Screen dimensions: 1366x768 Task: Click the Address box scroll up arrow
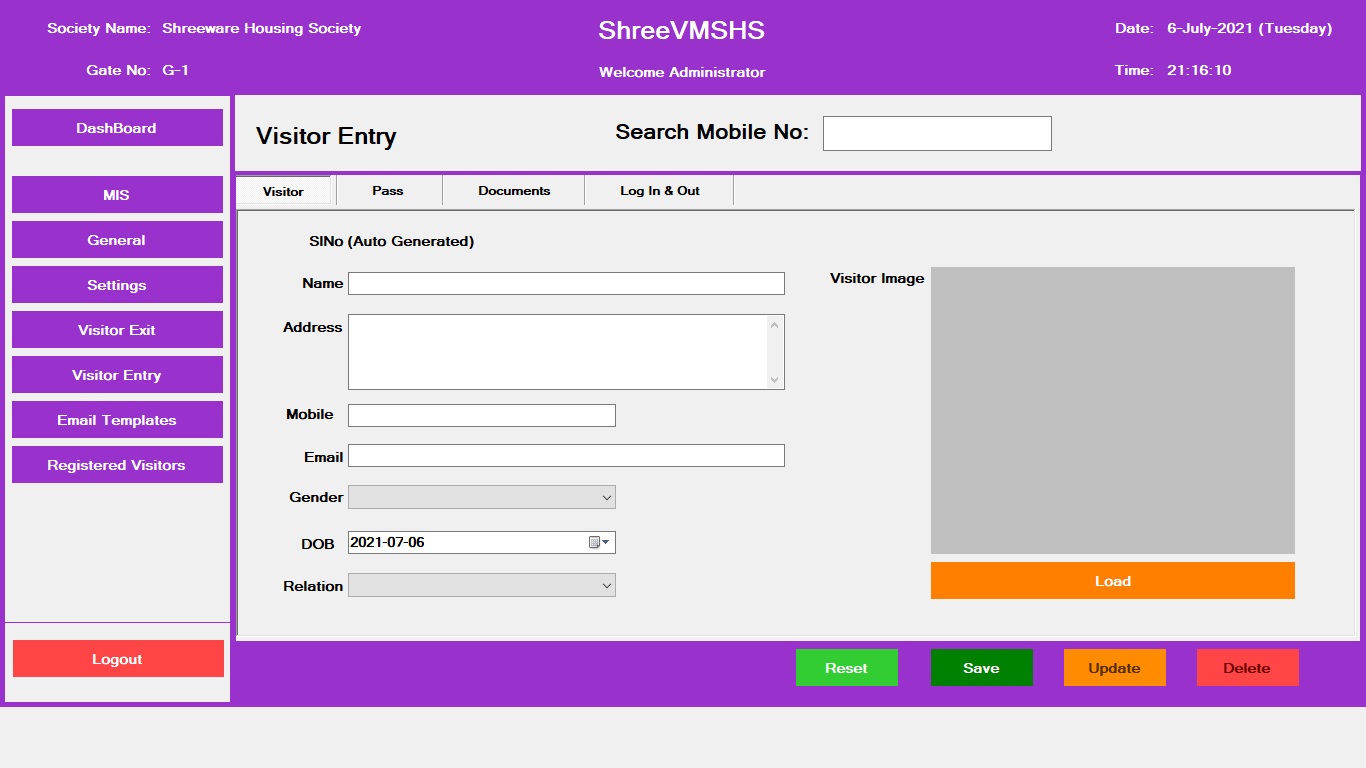tap(774, 324)
